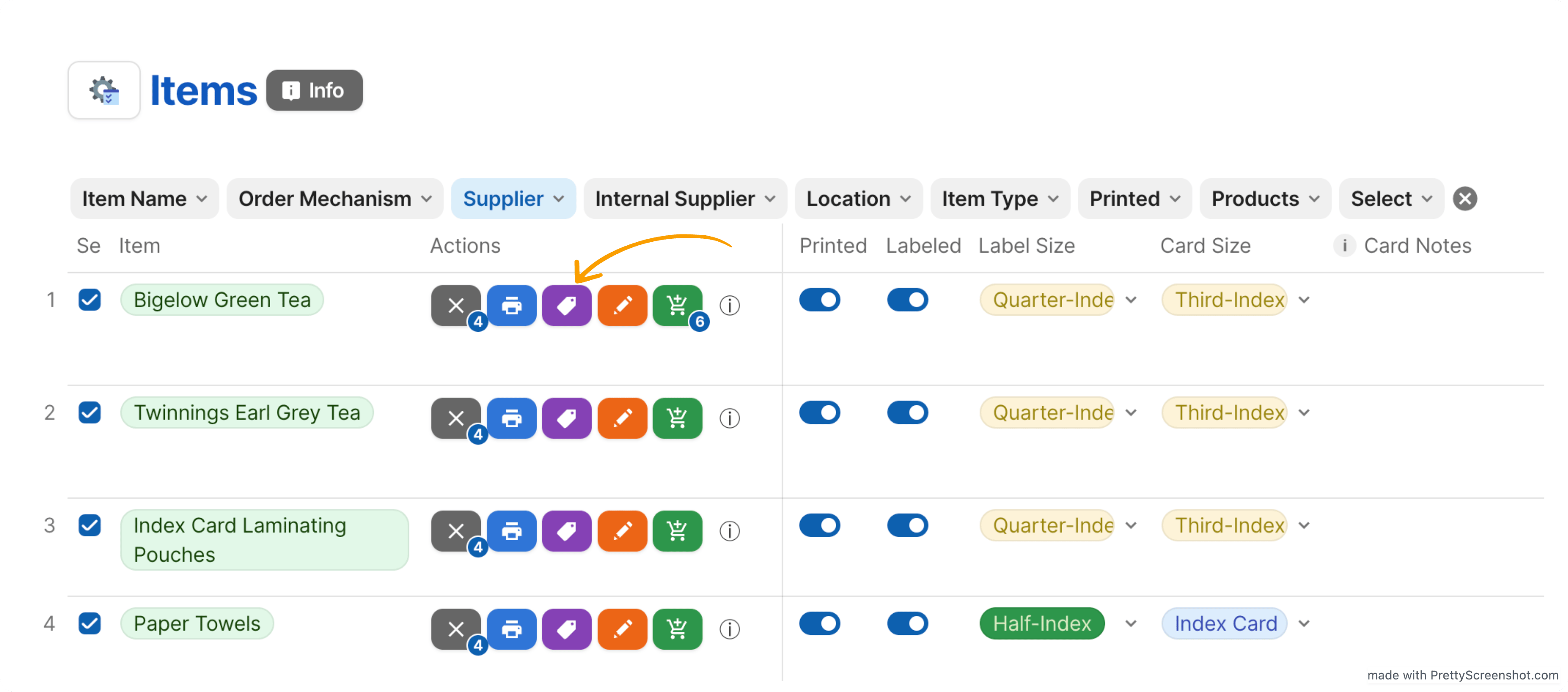Click the gear settings icon beside Items title
The height and width of the screenshot is (692, 1568).
104,90
